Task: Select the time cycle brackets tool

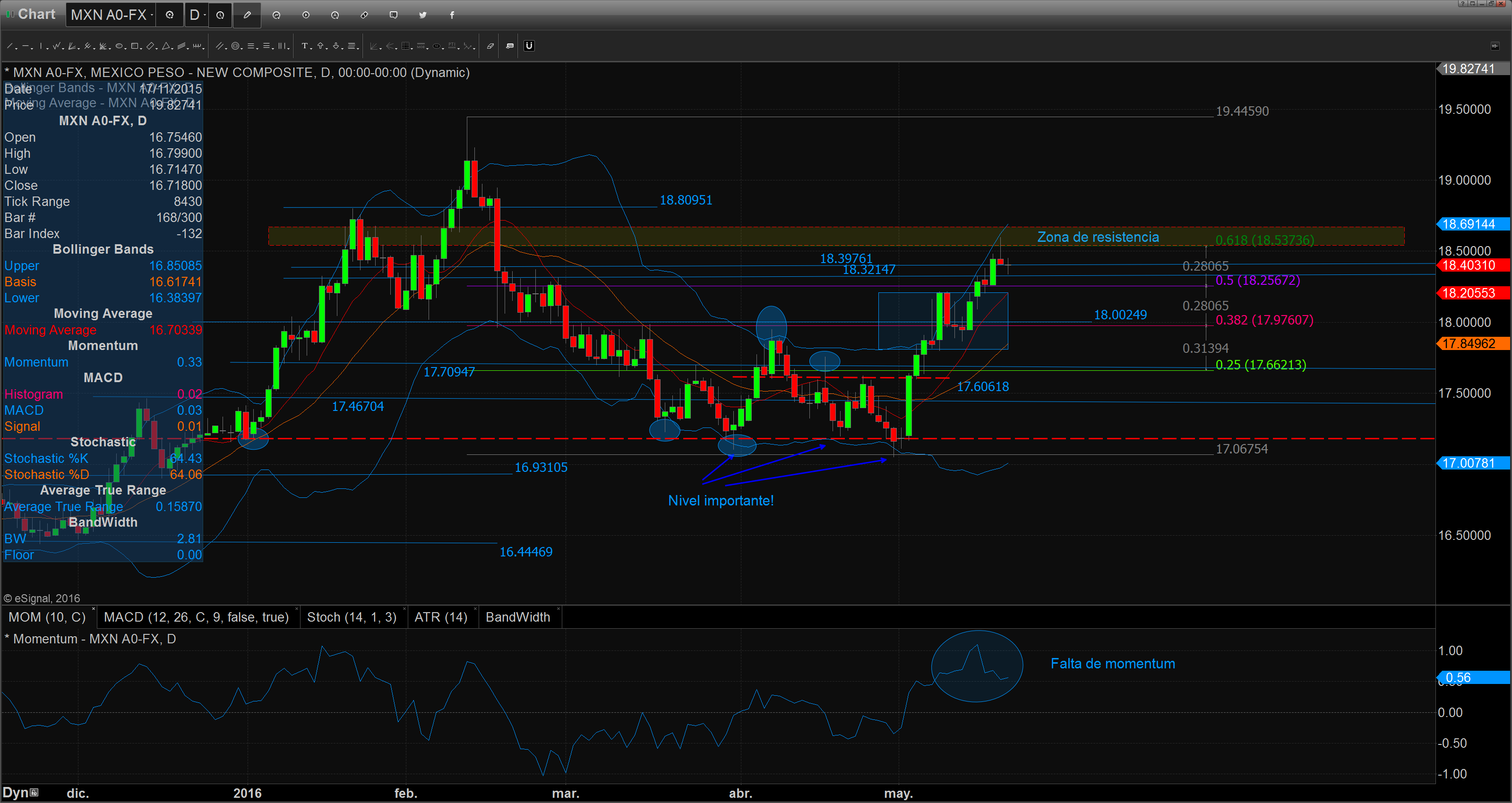Action: (197, 46)
